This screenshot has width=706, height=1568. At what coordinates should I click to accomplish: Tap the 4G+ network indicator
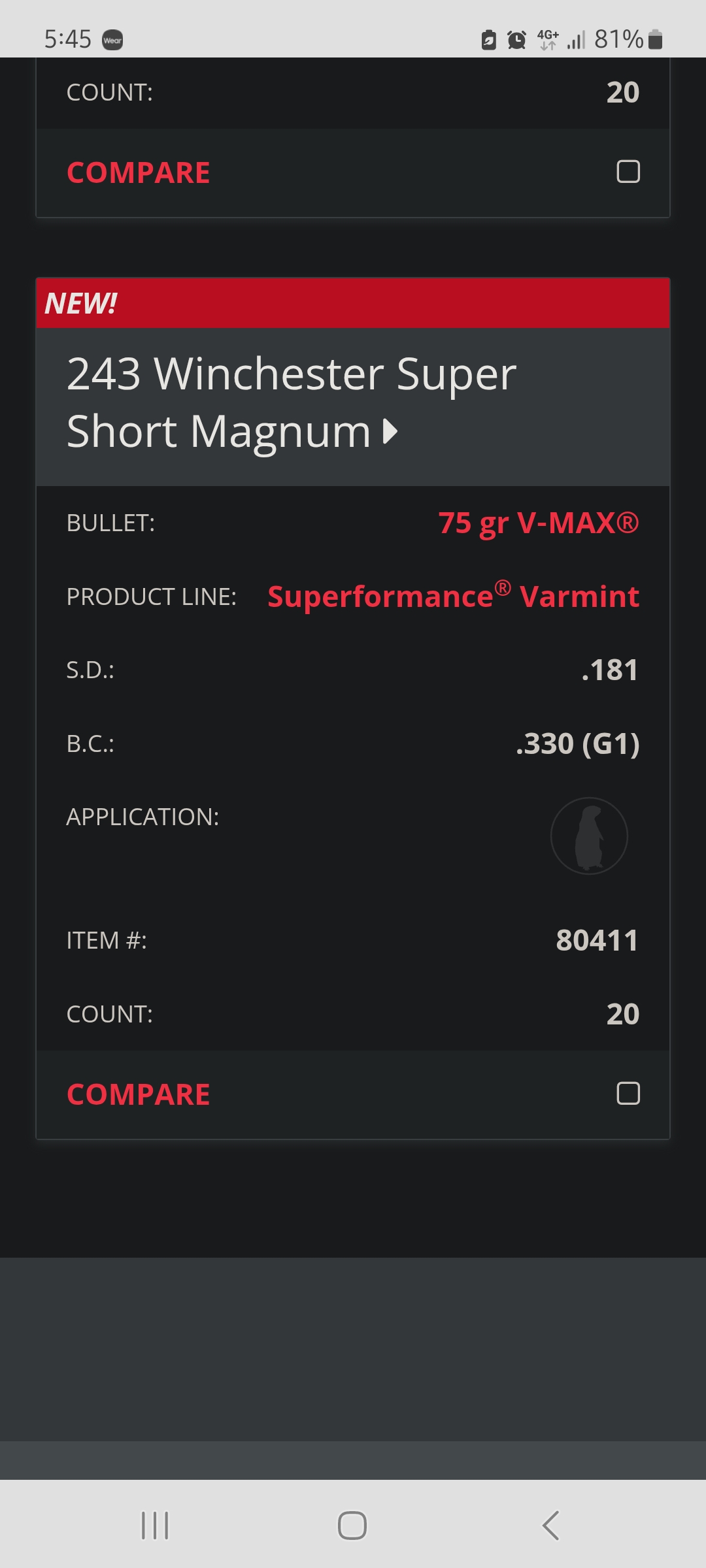[x=548, y=40]
